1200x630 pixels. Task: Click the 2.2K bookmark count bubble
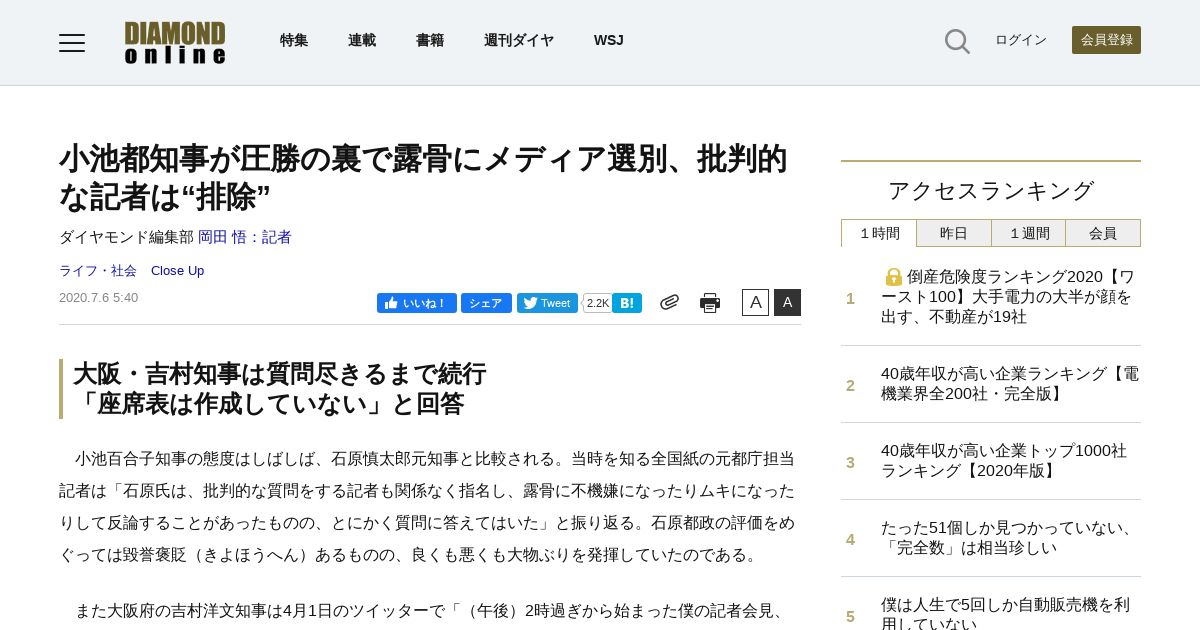click(597, 303)
